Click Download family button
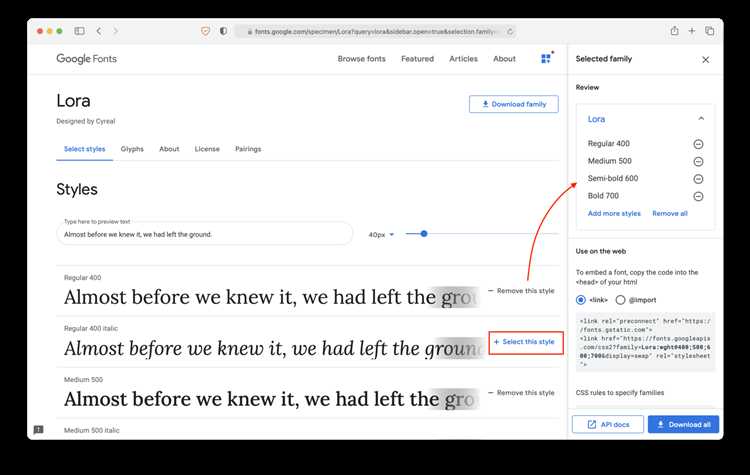The height and width of the screenshot is (475, 750). 514,104
